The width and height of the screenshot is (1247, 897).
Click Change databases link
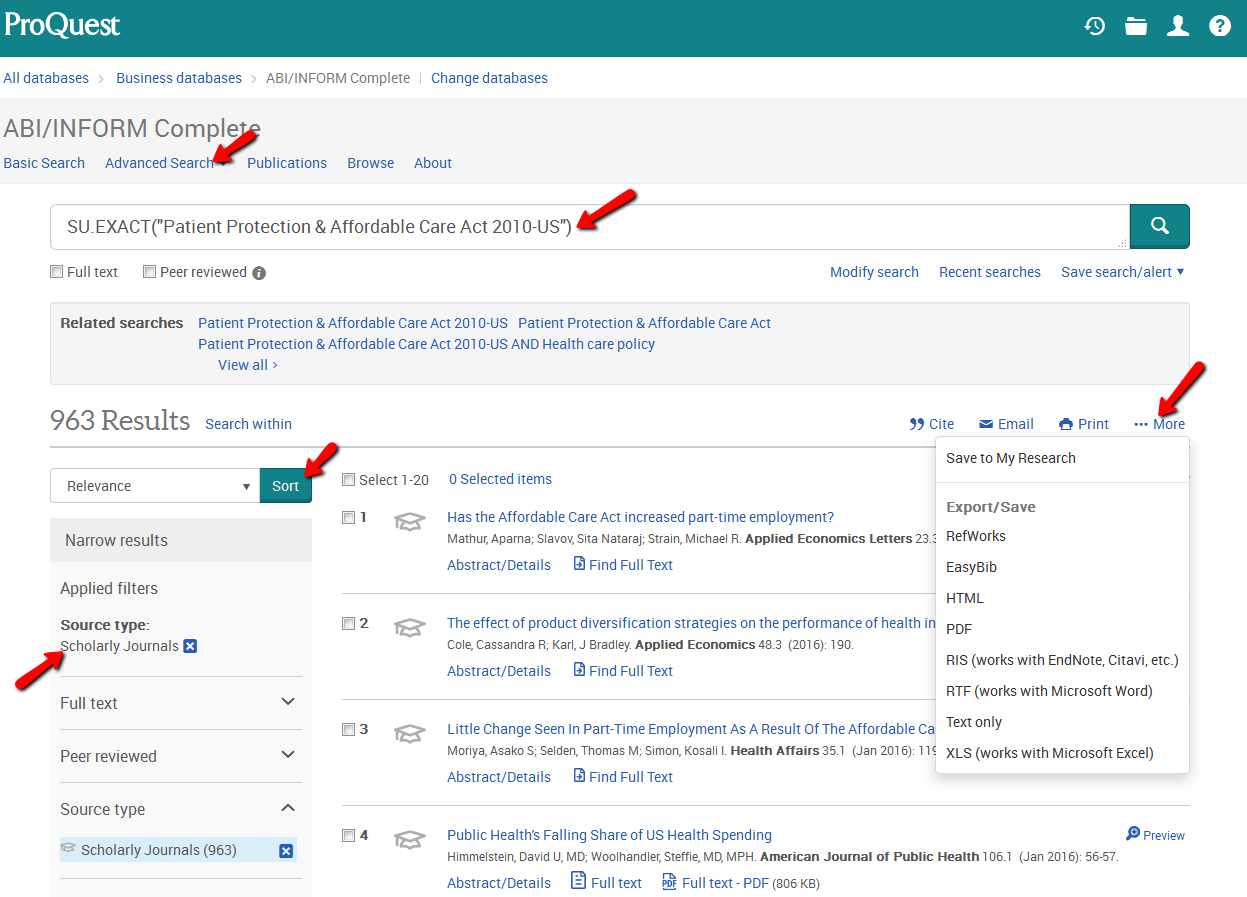point(489,78)
